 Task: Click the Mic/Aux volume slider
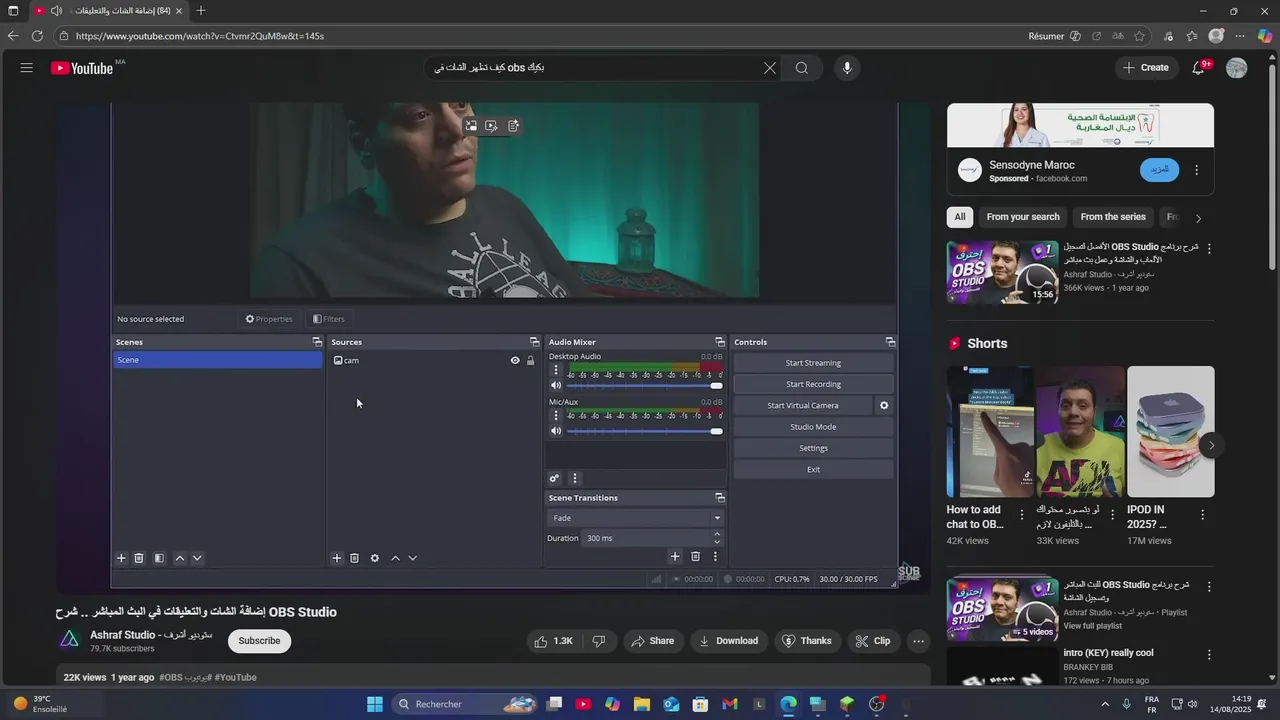click(x=644, y=431)
